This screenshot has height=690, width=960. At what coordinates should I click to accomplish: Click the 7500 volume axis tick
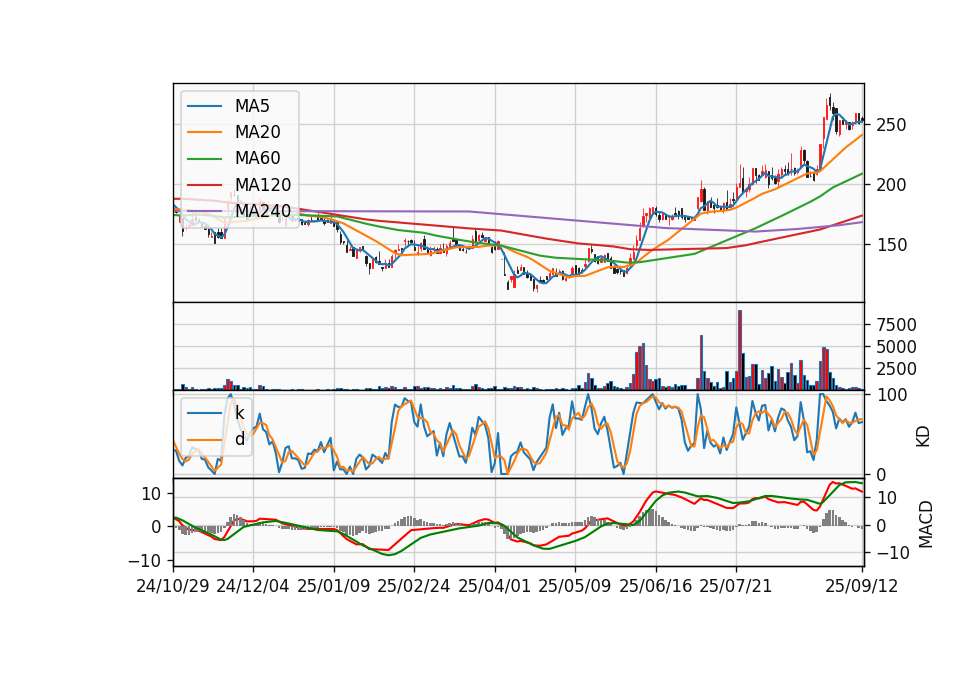[x=896, y=325]
